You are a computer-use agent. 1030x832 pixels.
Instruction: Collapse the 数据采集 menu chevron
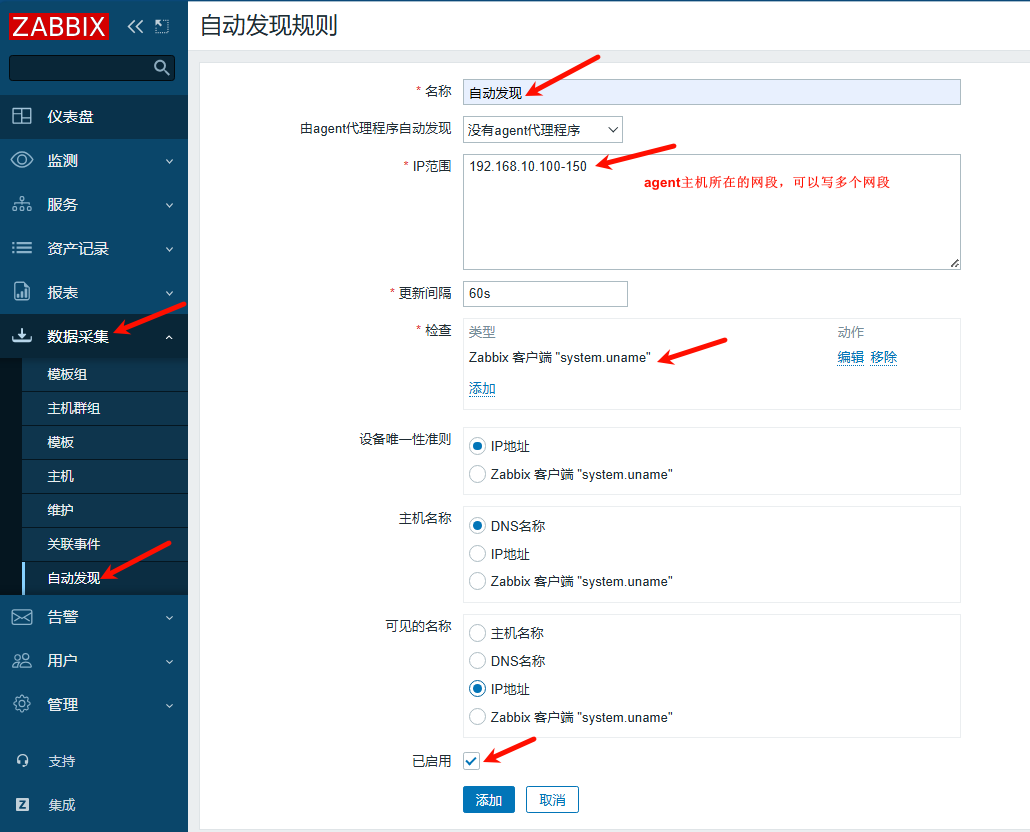click(169, 337)
